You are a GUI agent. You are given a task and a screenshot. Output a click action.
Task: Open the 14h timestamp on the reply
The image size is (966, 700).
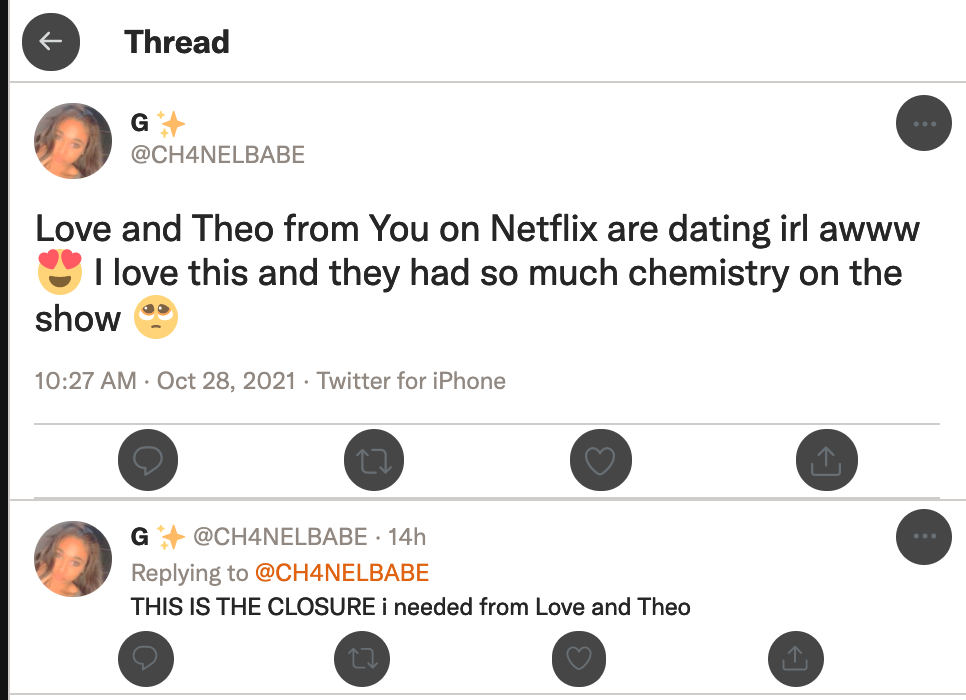point(407,537)
